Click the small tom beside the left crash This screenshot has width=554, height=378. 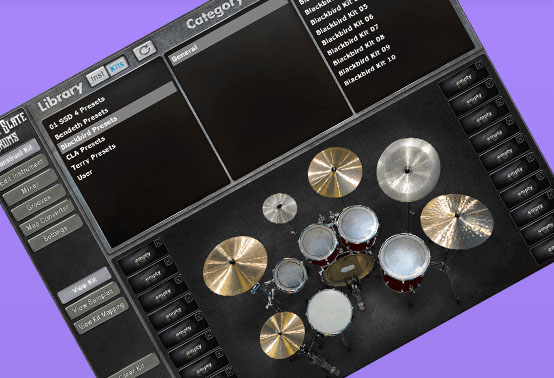(290, 275)
